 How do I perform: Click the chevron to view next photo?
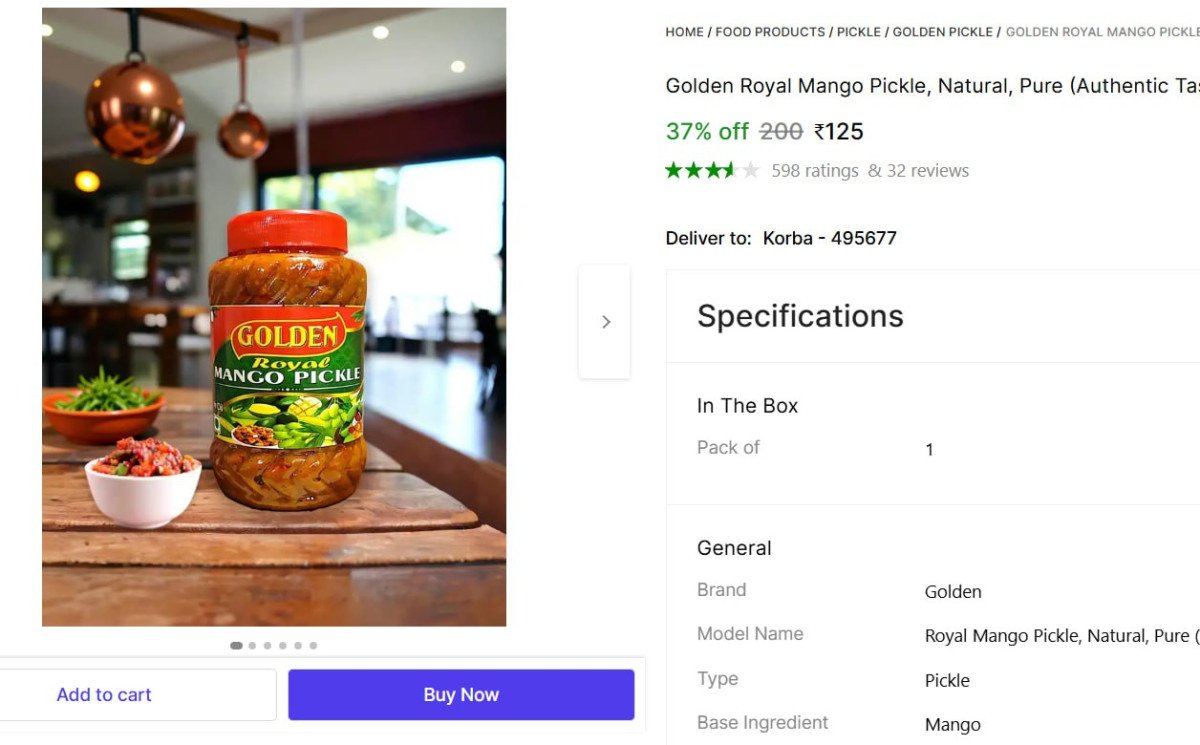coord(605,321)
